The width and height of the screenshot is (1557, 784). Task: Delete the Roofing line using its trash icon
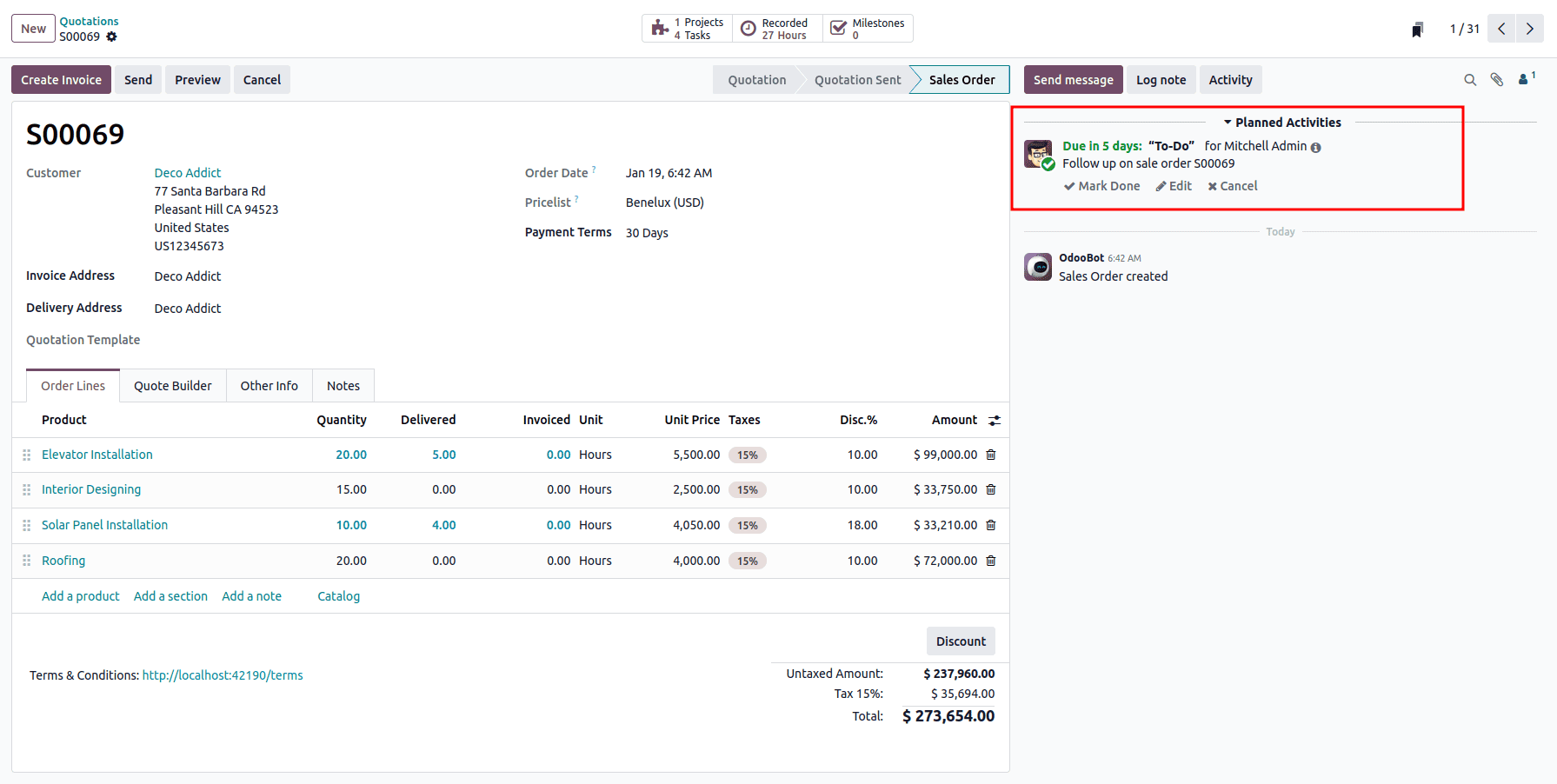(x=990, y=561)
